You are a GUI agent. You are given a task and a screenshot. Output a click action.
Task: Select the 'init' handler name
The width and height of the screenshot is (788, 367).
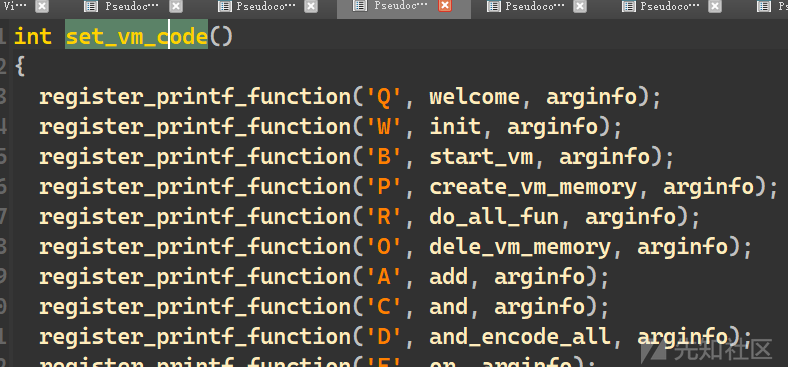(x=455, y=127)
